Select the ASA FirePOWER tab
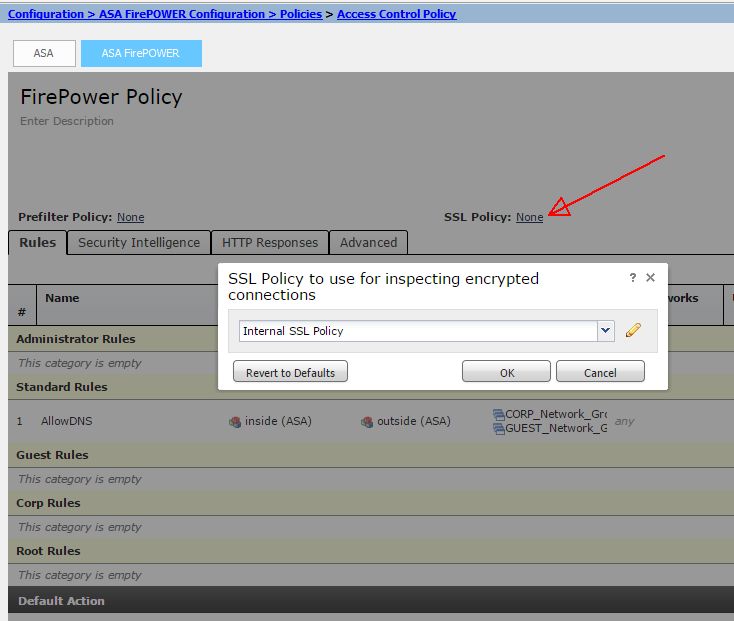 141,53
